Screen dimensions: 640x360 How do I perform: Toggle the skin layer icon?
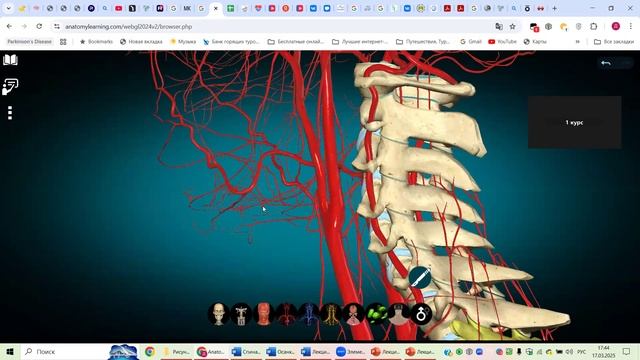[x=399, y=314]
